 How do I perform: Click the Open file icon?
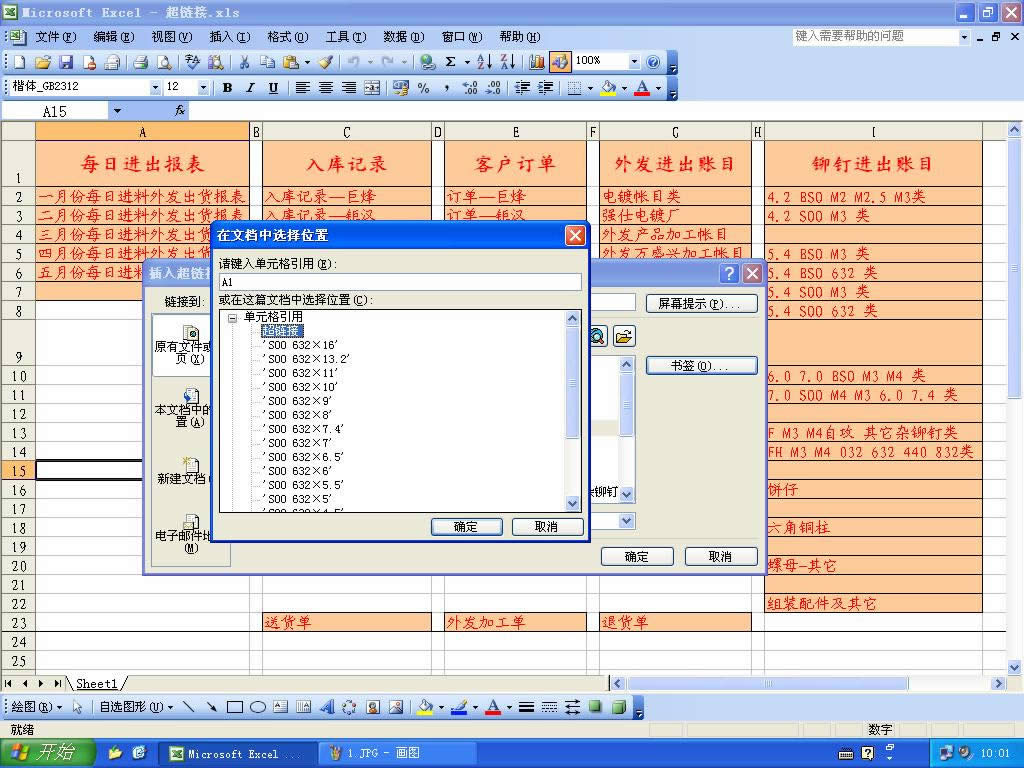43,62
